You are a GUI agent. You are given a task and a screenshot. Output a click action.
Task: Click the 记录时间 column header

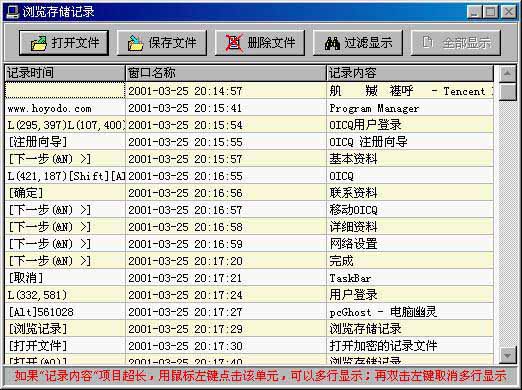tap(65, 73)
